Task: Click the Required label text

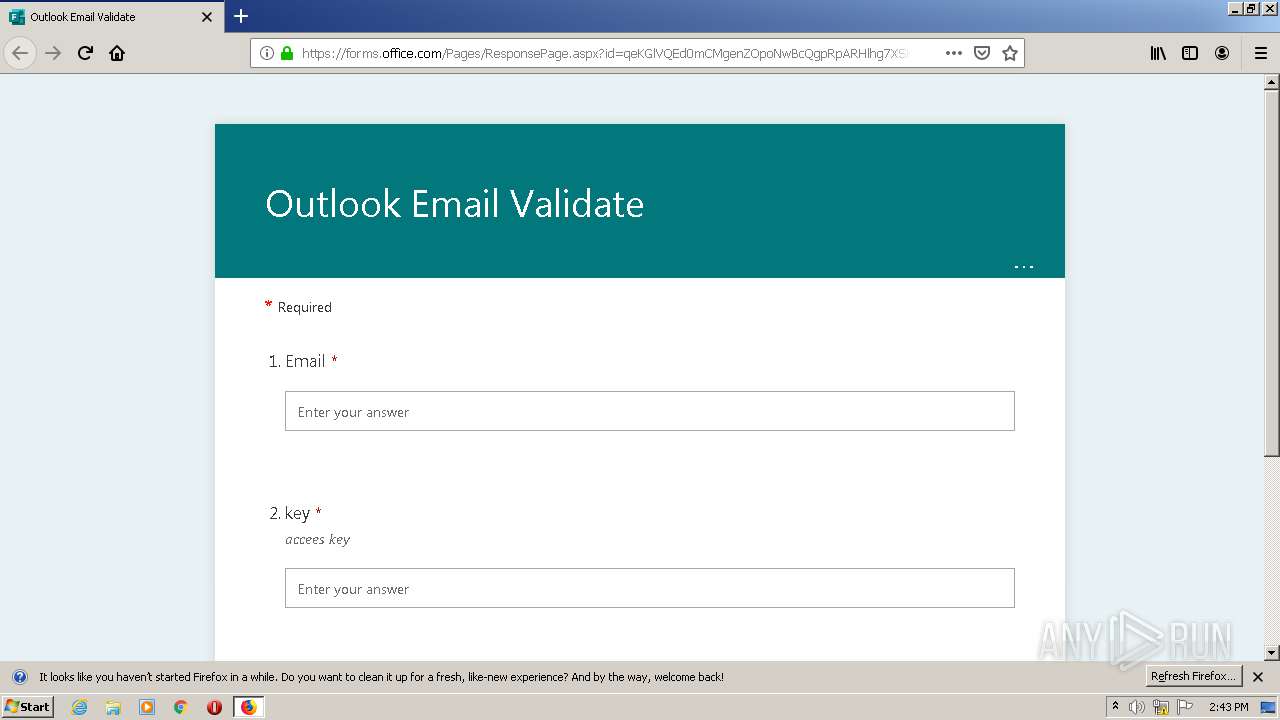Action: tap(305, 307)
